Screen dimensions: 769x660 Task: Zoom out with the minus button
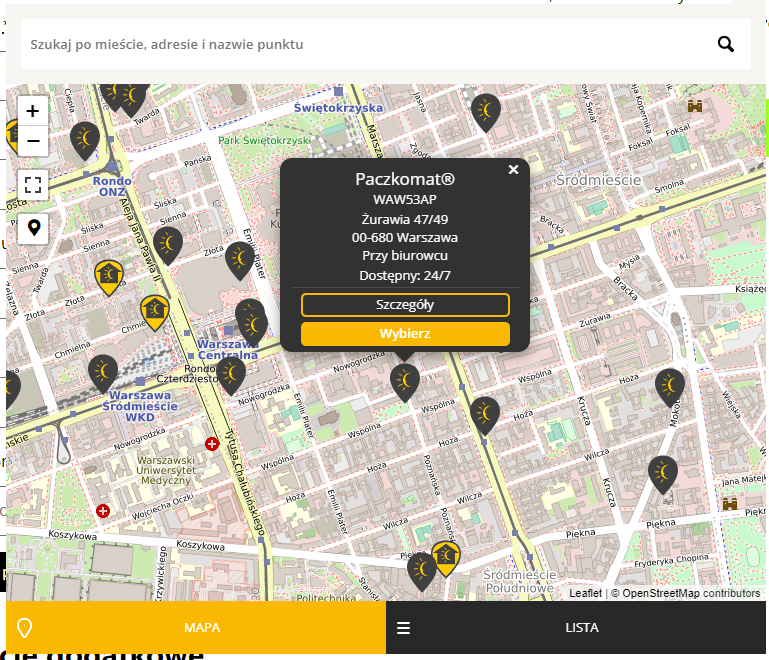33,141
